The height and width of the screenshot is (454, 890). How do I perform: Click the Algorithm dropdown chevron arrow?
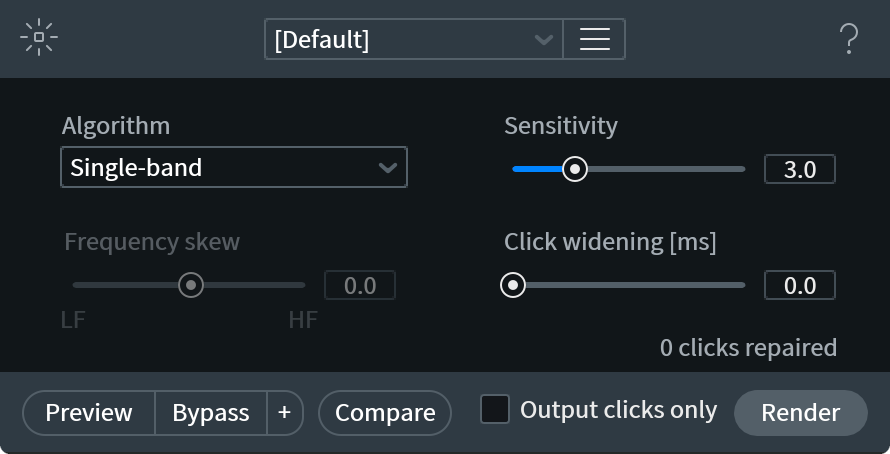click(388, 168)
